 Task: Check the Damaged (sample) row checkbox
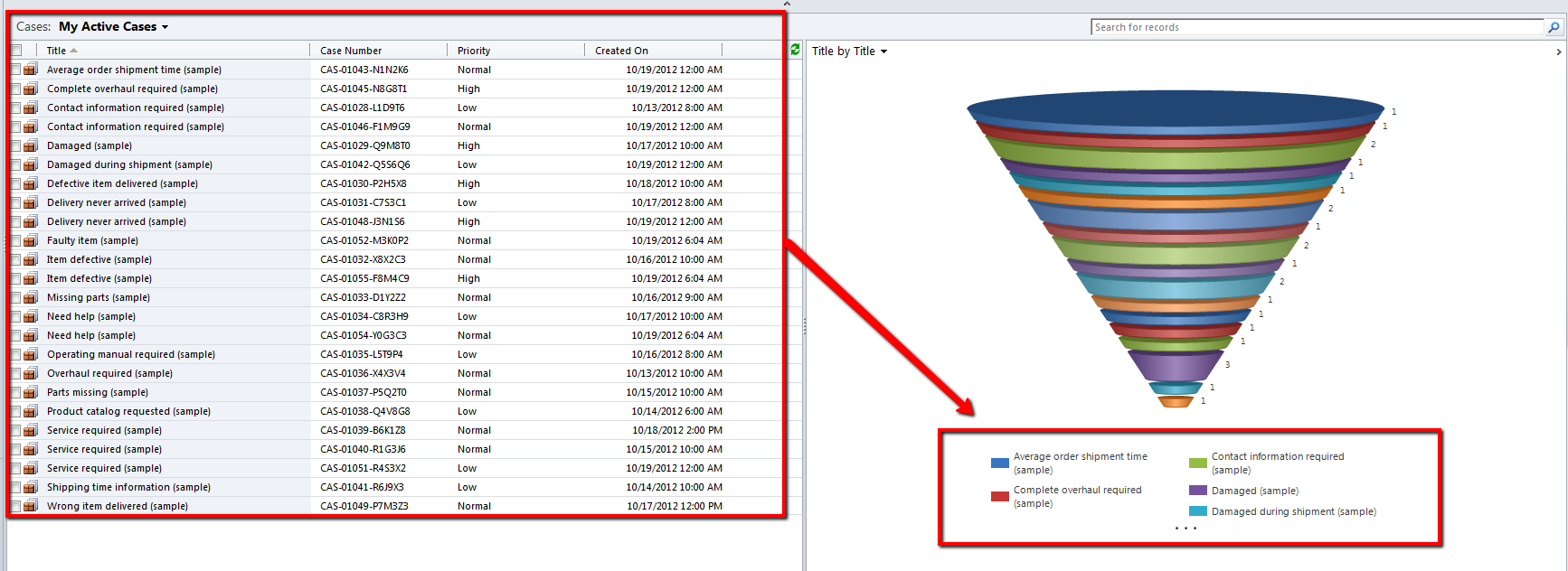pos(15,145)
